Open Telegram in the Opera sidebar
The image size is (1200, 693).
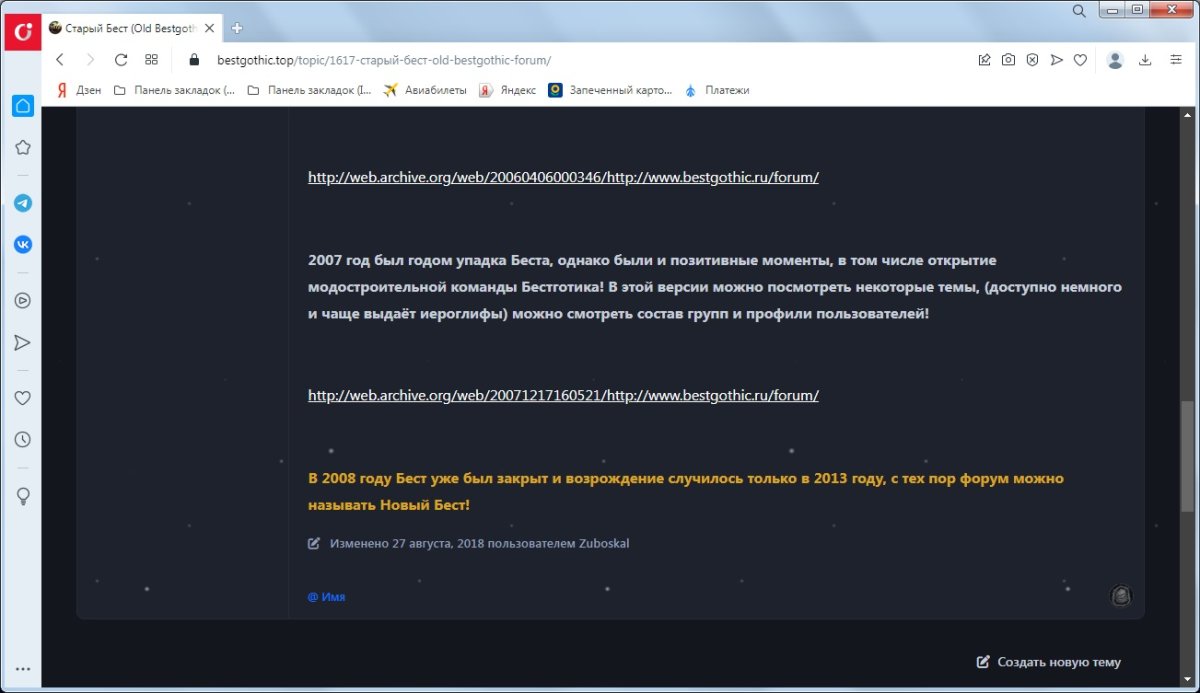pos(22,203)
